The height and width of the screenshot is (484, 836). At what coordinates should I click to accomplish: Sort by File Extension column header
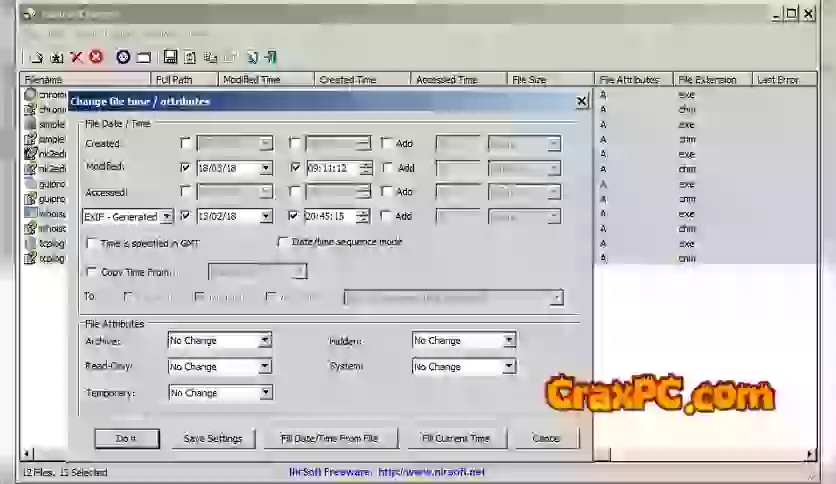point(712,79)
